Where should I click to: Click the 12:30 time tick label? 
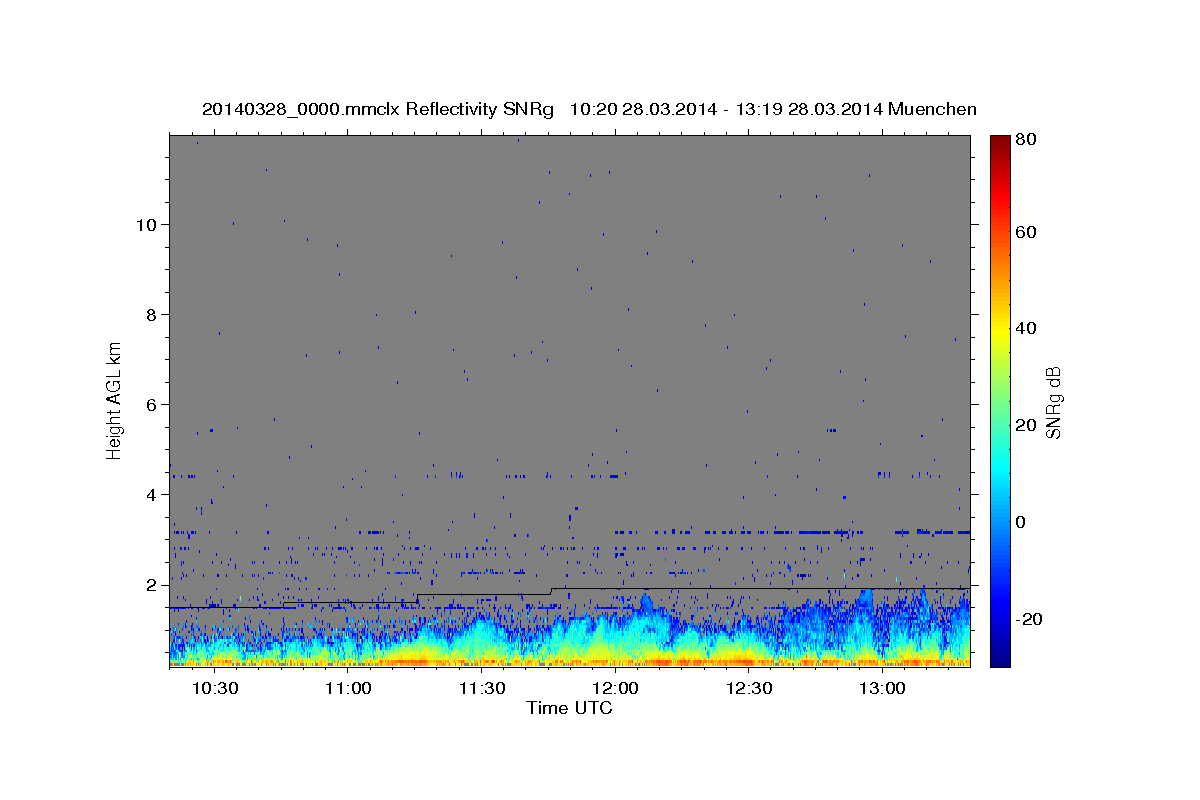pyautogui.click(x=749, y=689)
